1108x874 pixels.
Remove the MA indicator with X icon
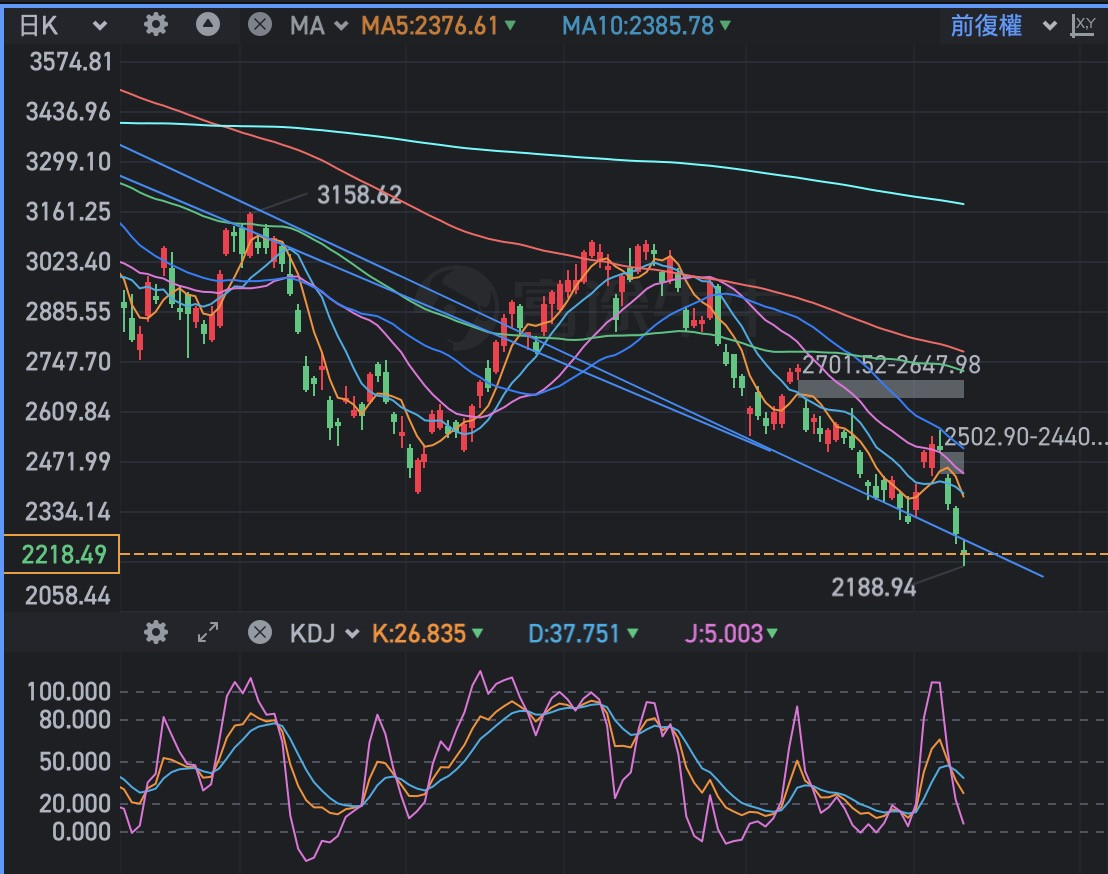[259, 25]
